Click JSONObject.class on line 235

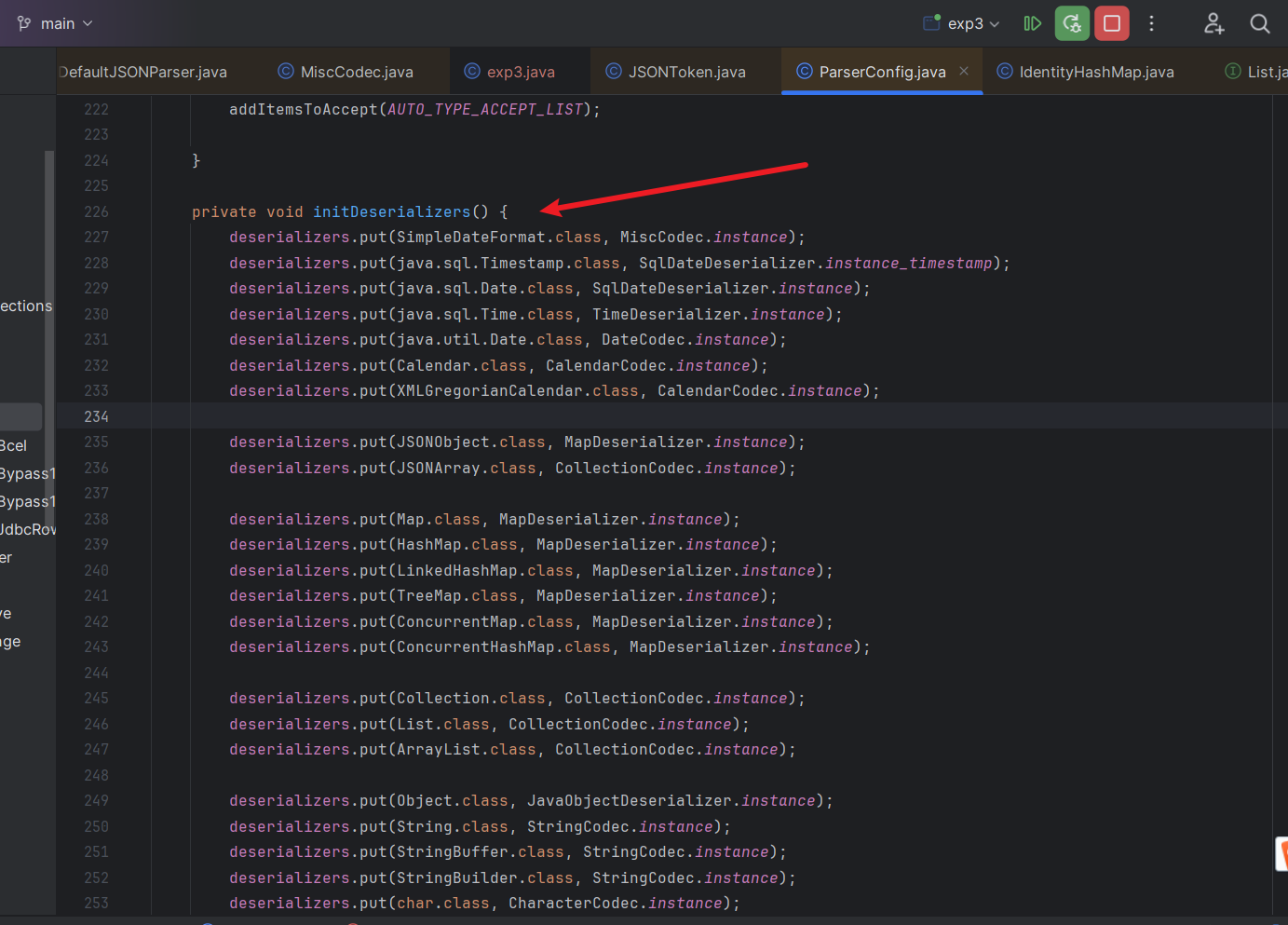(471, 442)
